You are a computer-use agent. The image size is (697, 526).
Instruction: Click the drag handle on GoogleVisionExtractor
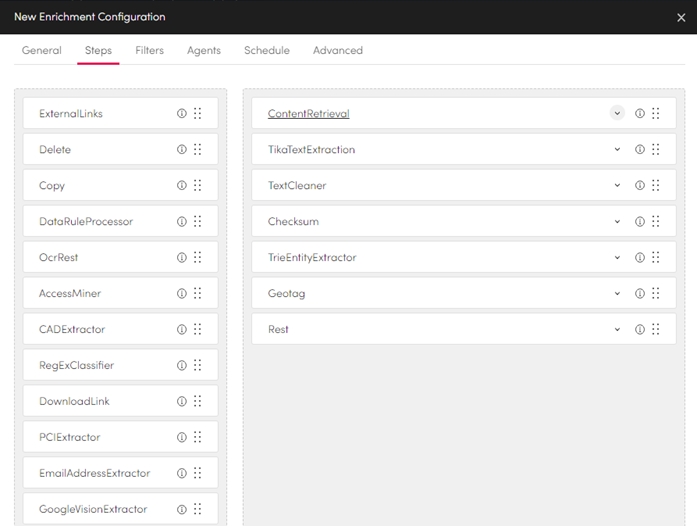tap(198, 509)
